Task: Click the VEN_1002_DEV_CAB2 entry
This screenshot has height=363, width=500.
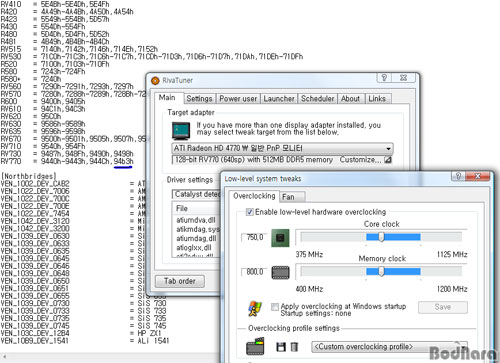Action: tap(35, 184)
